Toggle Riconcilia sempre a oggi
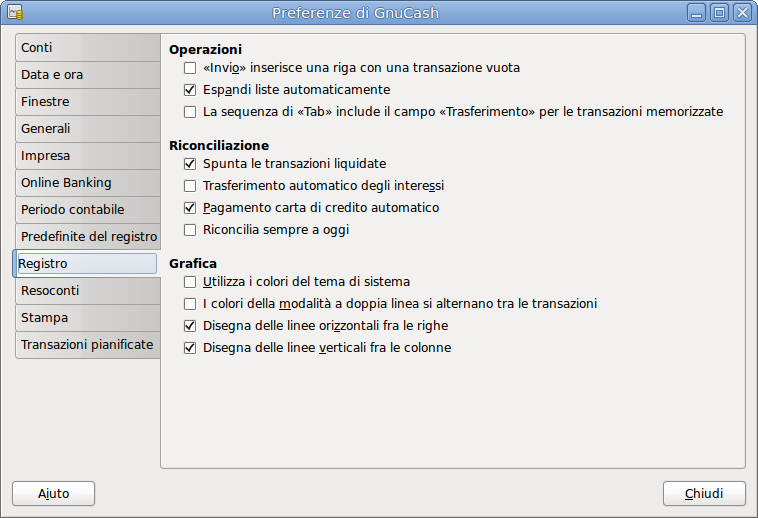 (190, 230)
